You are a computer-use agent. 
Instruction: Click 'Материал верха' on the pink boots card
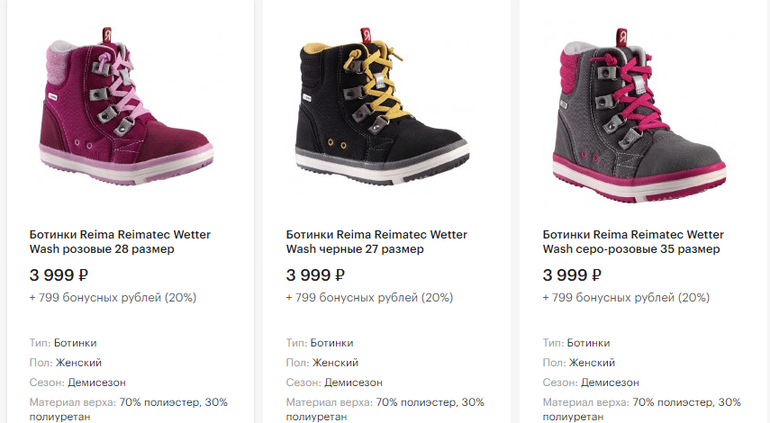point(73,402)
